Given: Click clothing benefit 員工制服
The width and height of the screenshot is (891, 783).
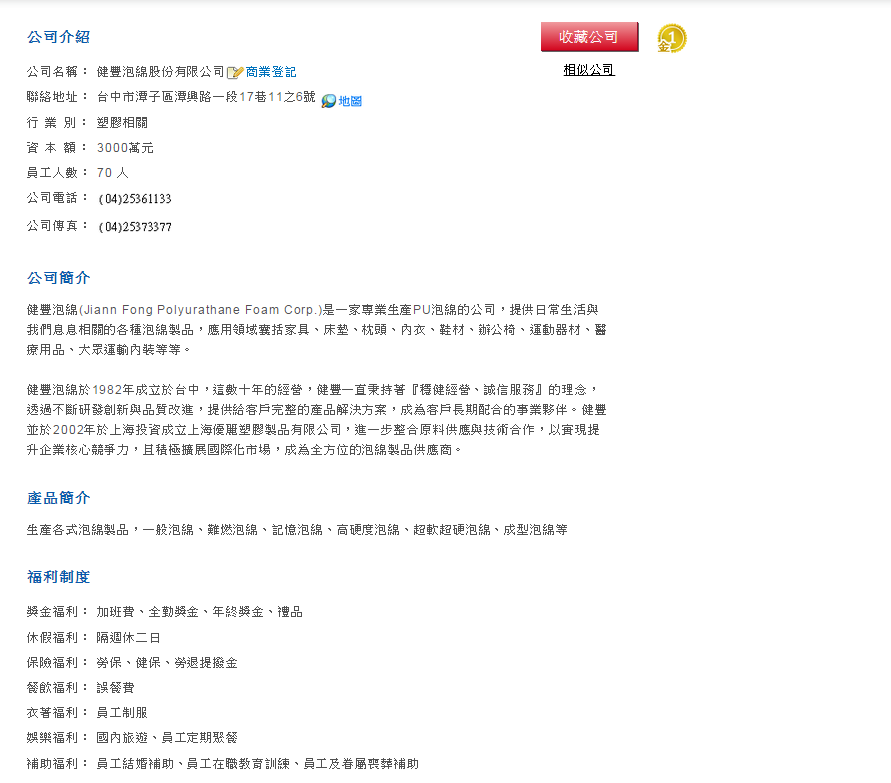Looking at the screenshot, I should click(122, 713).
